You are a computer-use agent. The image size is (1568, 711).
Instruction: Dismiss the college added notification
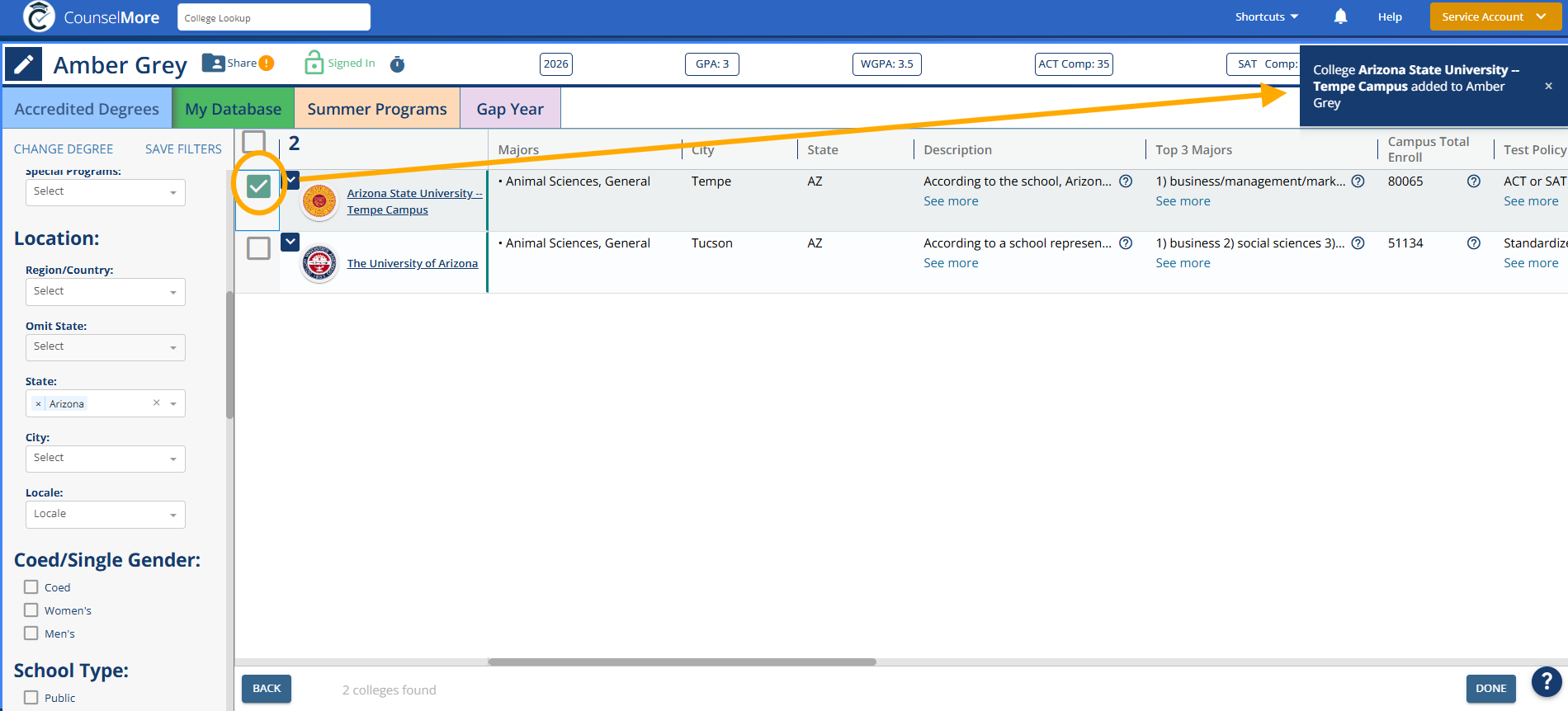(x=1548, y=86)
